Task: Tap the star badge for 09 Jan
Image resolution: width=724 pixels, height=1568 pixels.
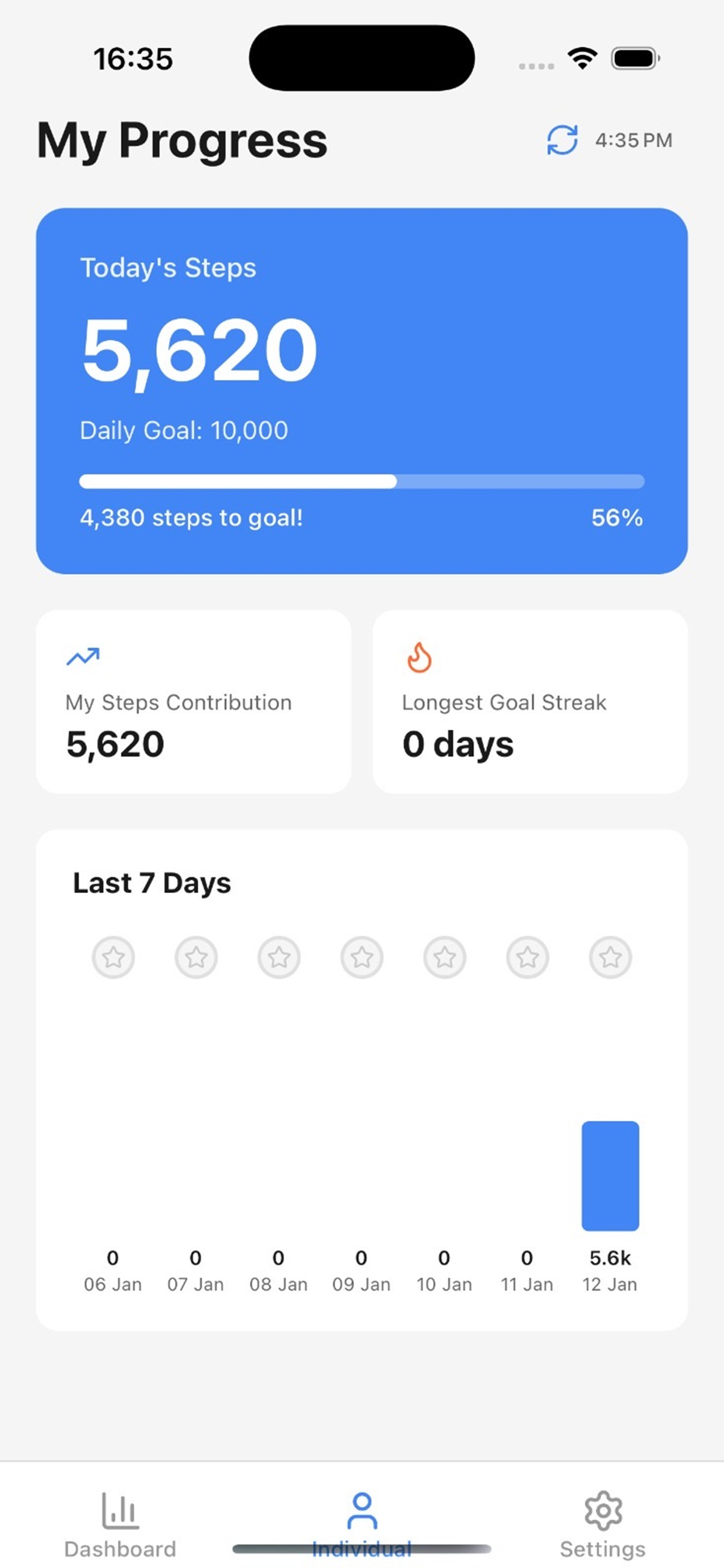Action: [362, 957]
